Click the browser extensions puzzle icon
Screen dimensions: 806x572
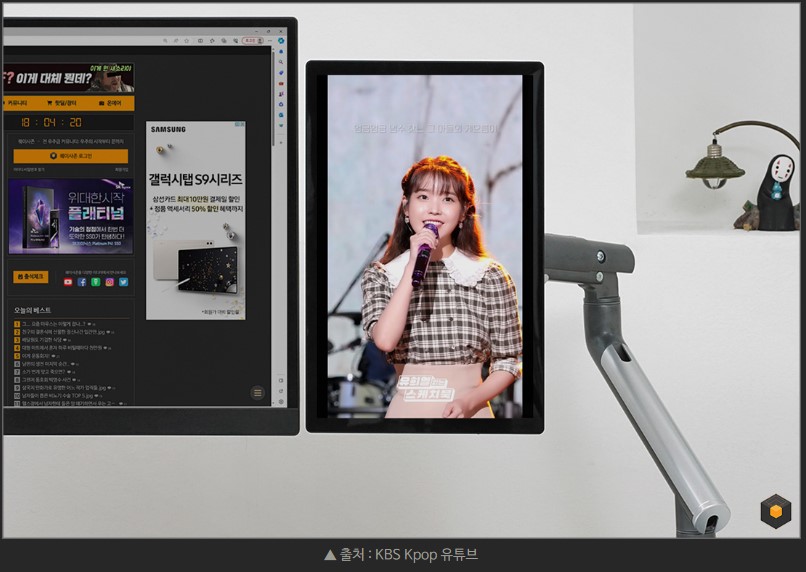tap(213, 41)
